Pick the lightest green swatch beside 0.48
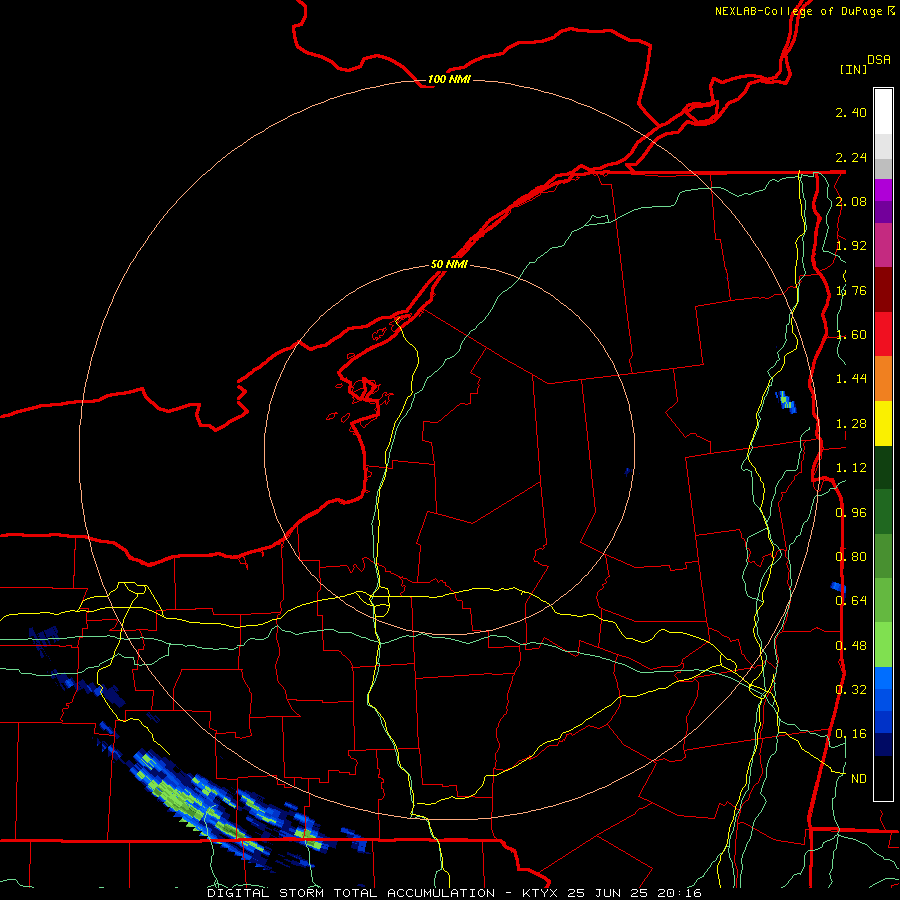This screenshot has width=900, height=900. 883,645
